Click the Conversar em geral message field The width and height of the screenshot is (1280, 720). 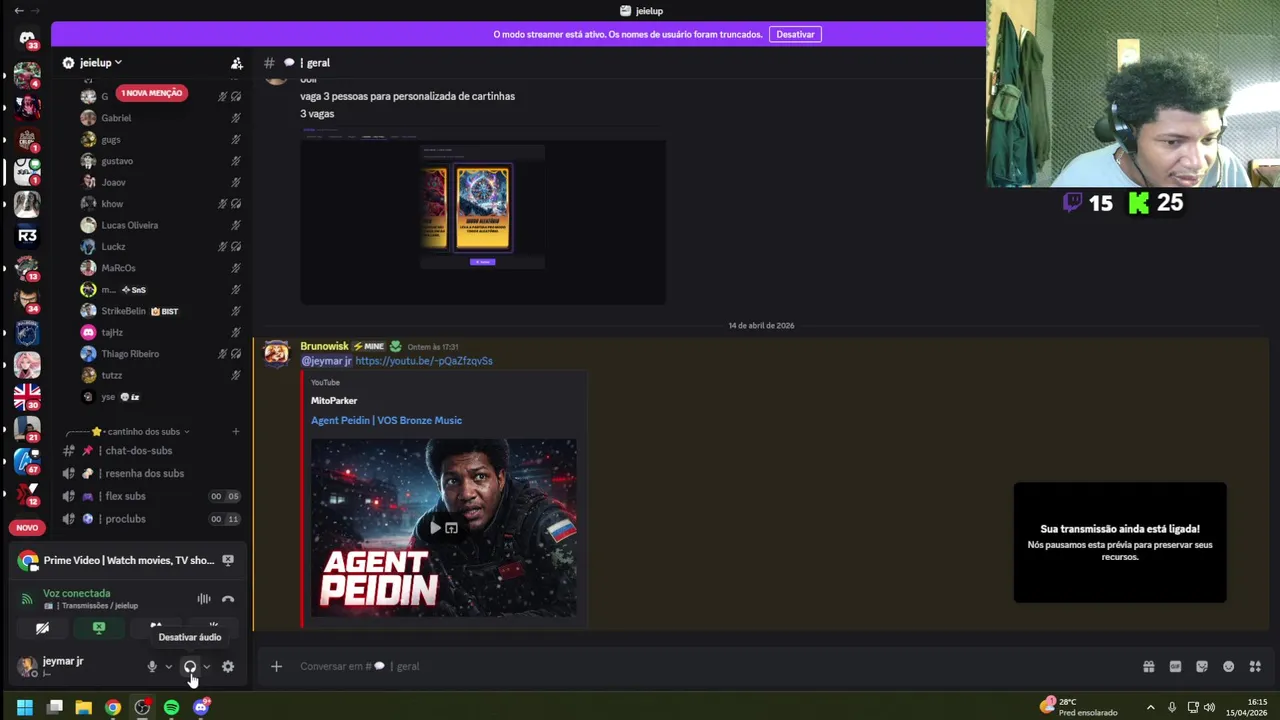(x=700, y=667)
